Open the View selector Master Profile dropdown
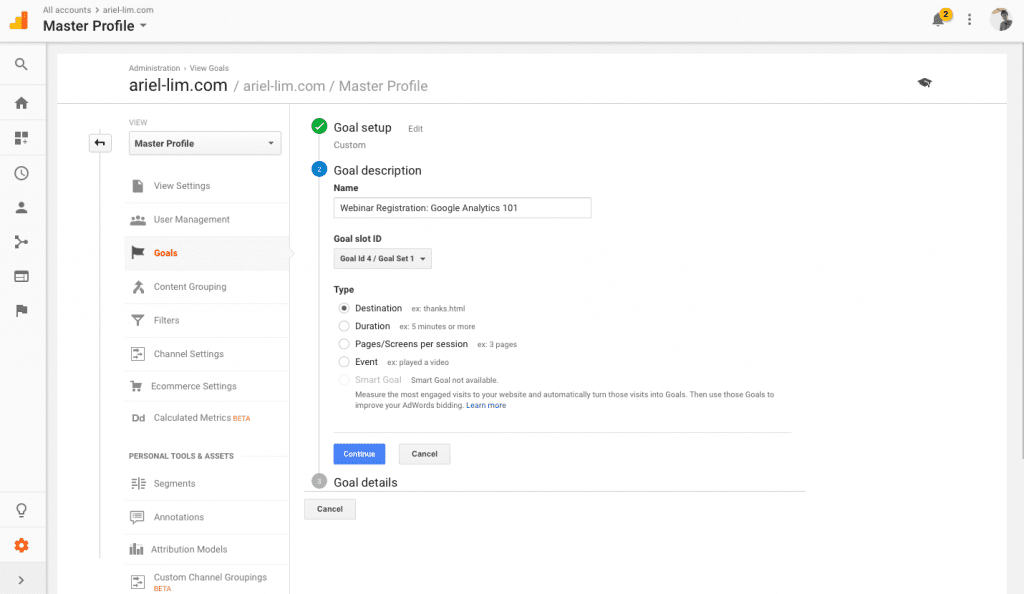 (x=205, y=144)
